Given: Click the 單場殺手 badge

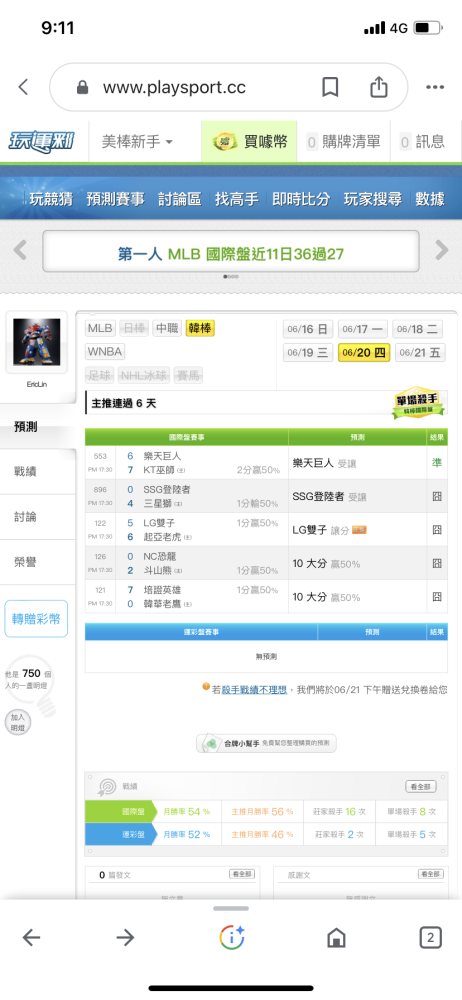Looking at the screenshot, I should [x=417, y=403].
